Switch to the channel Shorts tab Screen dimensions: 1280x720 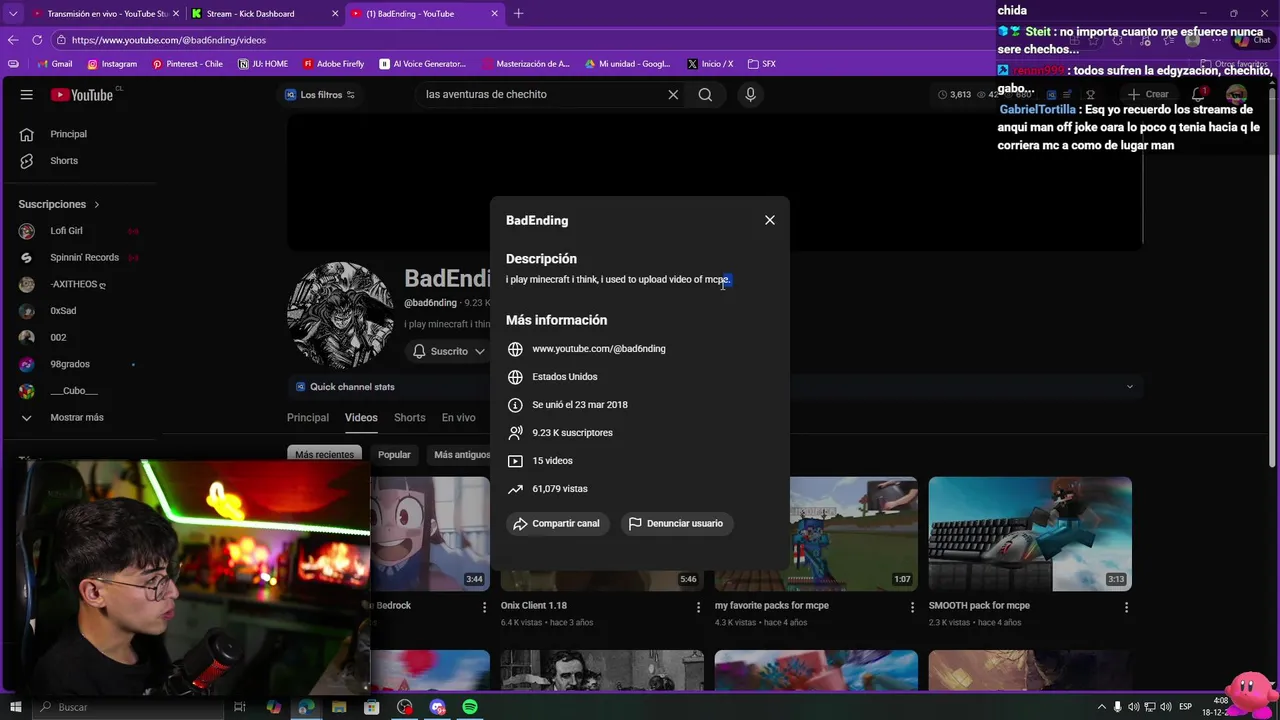click(x=409, y=418)
